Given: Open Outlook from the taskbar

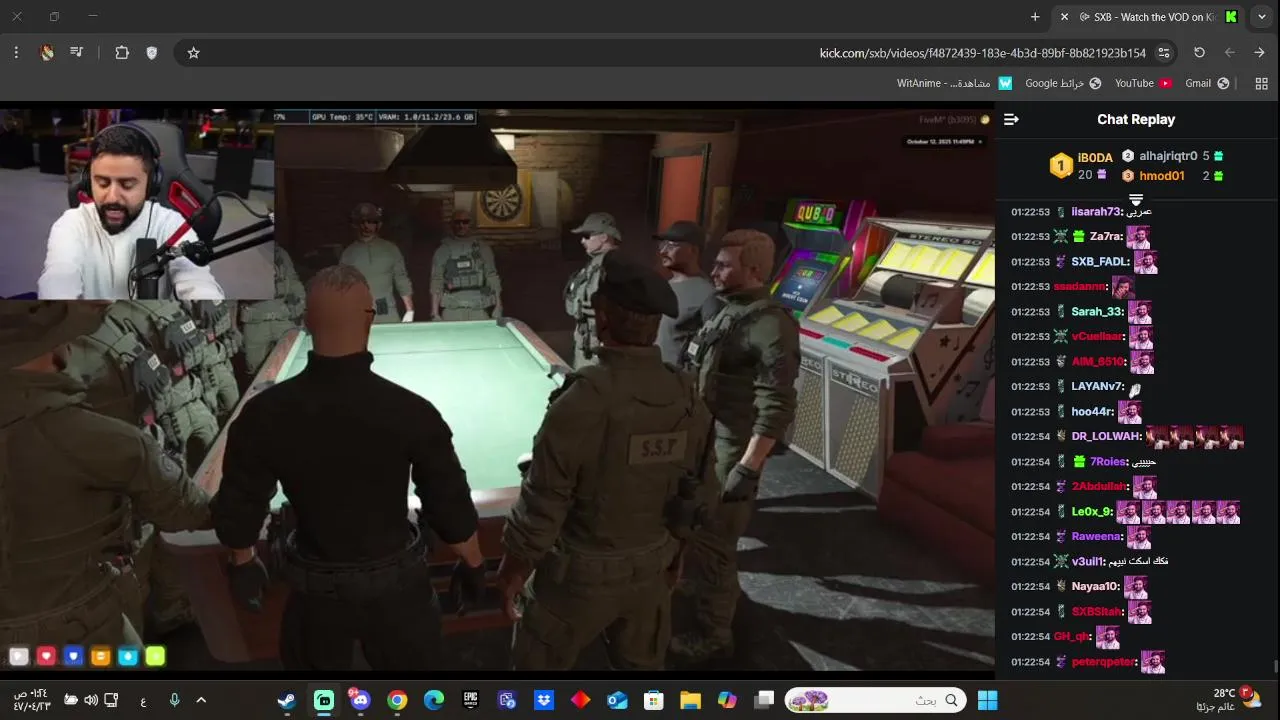Looking at the screenshot, I should click(617, 700).
